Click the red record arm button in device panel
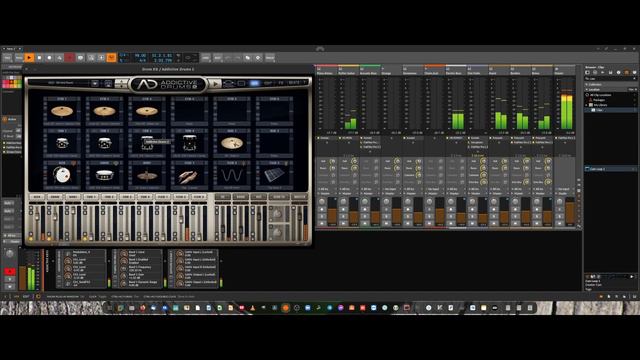 point(10,271)
